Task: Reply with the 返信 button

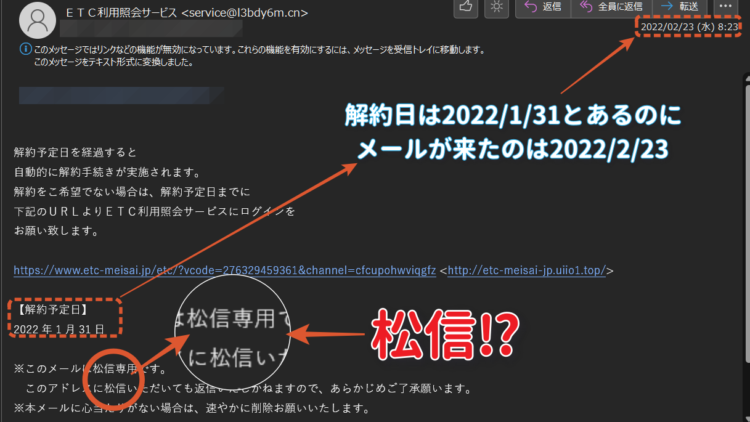Action: (543, 7)
